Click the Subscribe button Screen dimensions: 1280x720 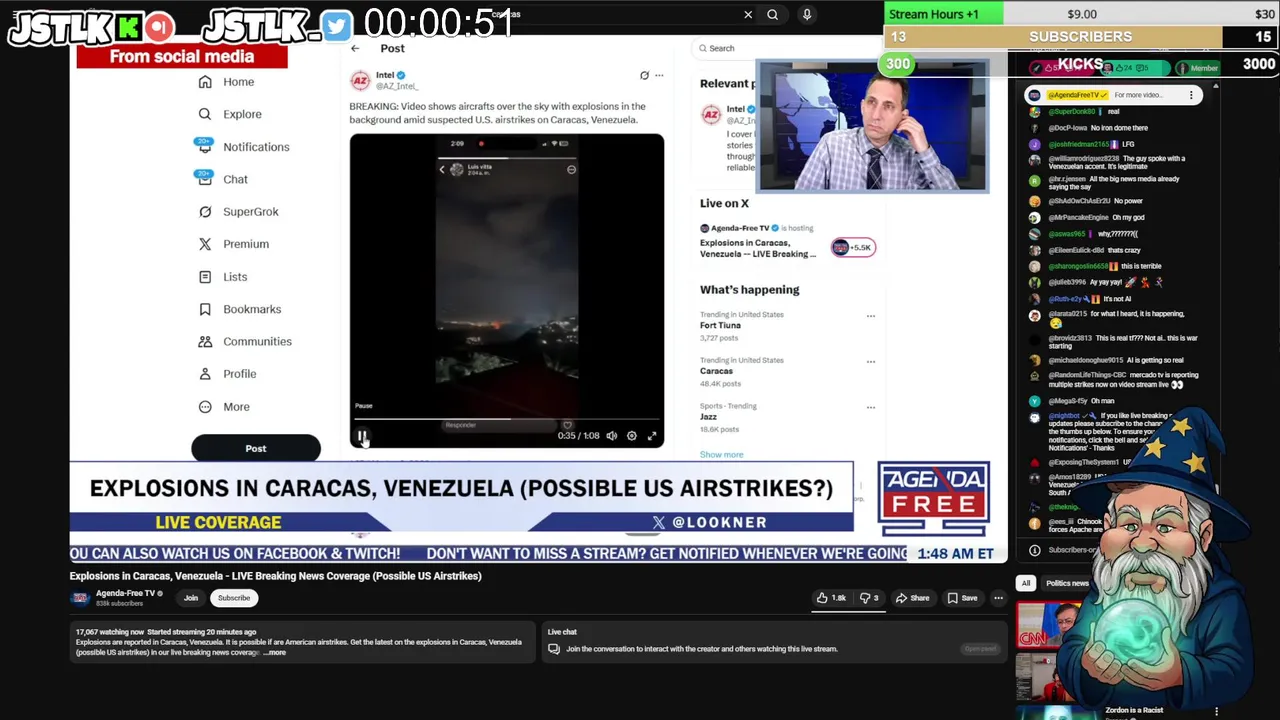[x=234, y=598]
